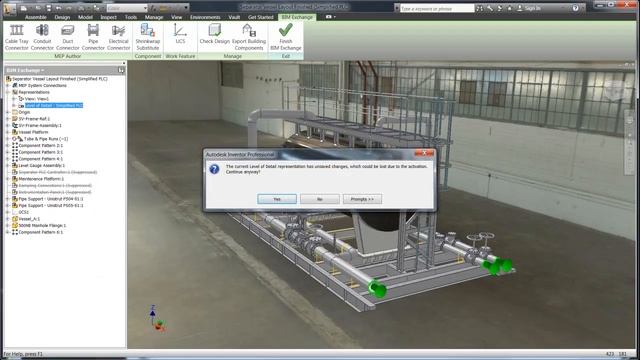640x360 pixels.
Task: Click the Help question mark icon
Action: coord(576,8)
